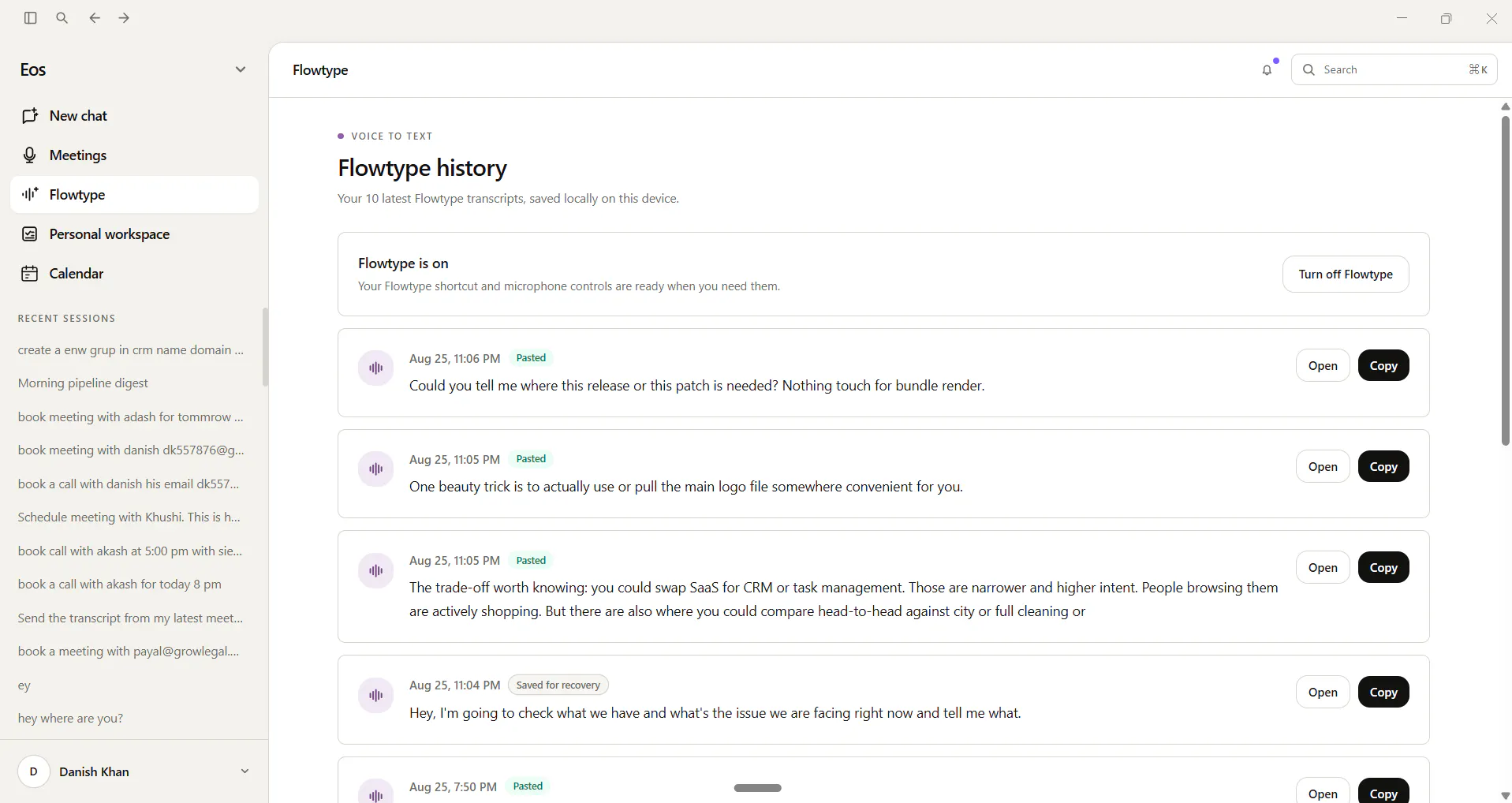Go back with the left arrow

point(95,17)
